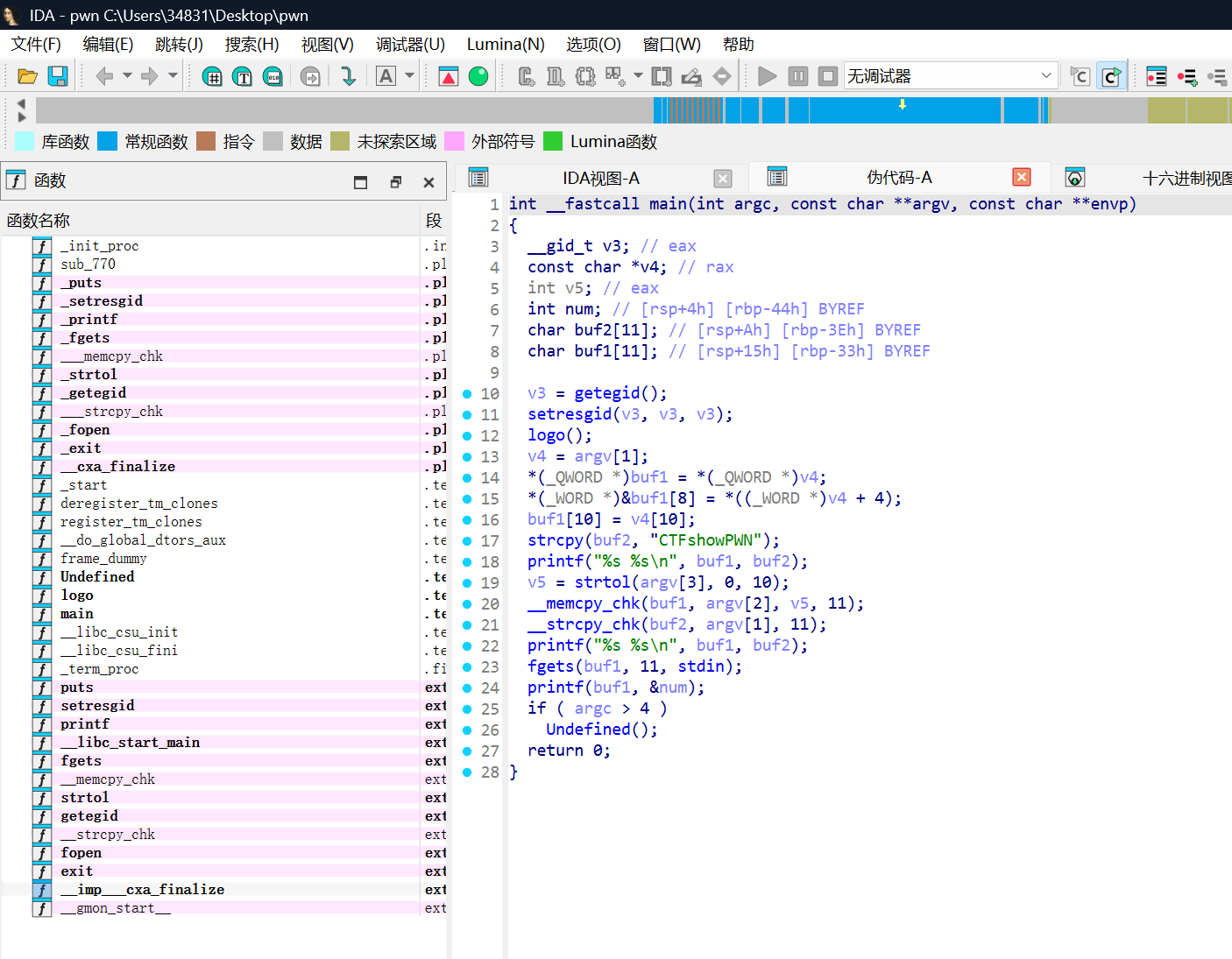
Task: Save the database with floppy disk icon
Action: point(58,76)
